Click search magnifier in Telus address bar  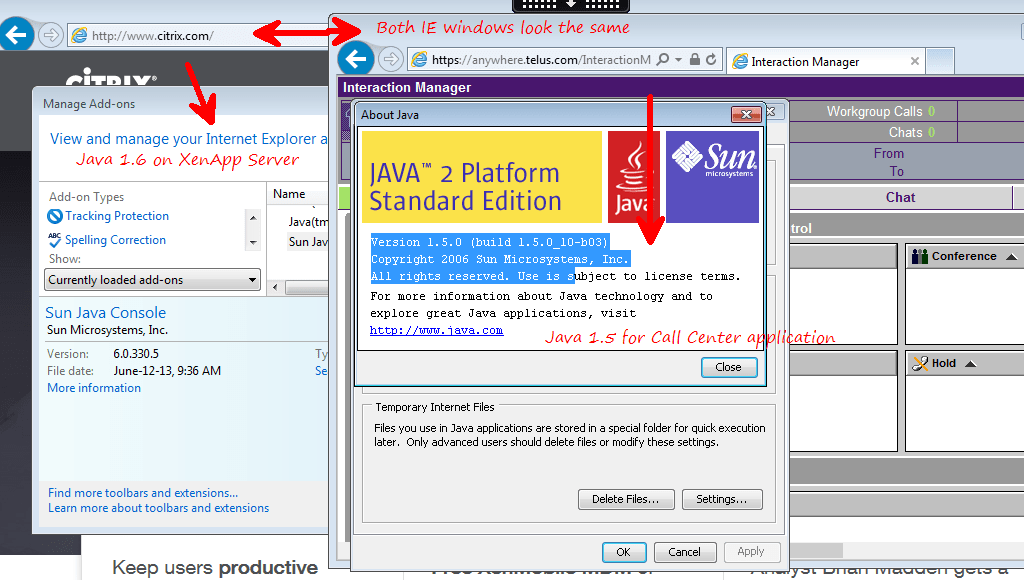pyautogui.click(x=663, y=59)
